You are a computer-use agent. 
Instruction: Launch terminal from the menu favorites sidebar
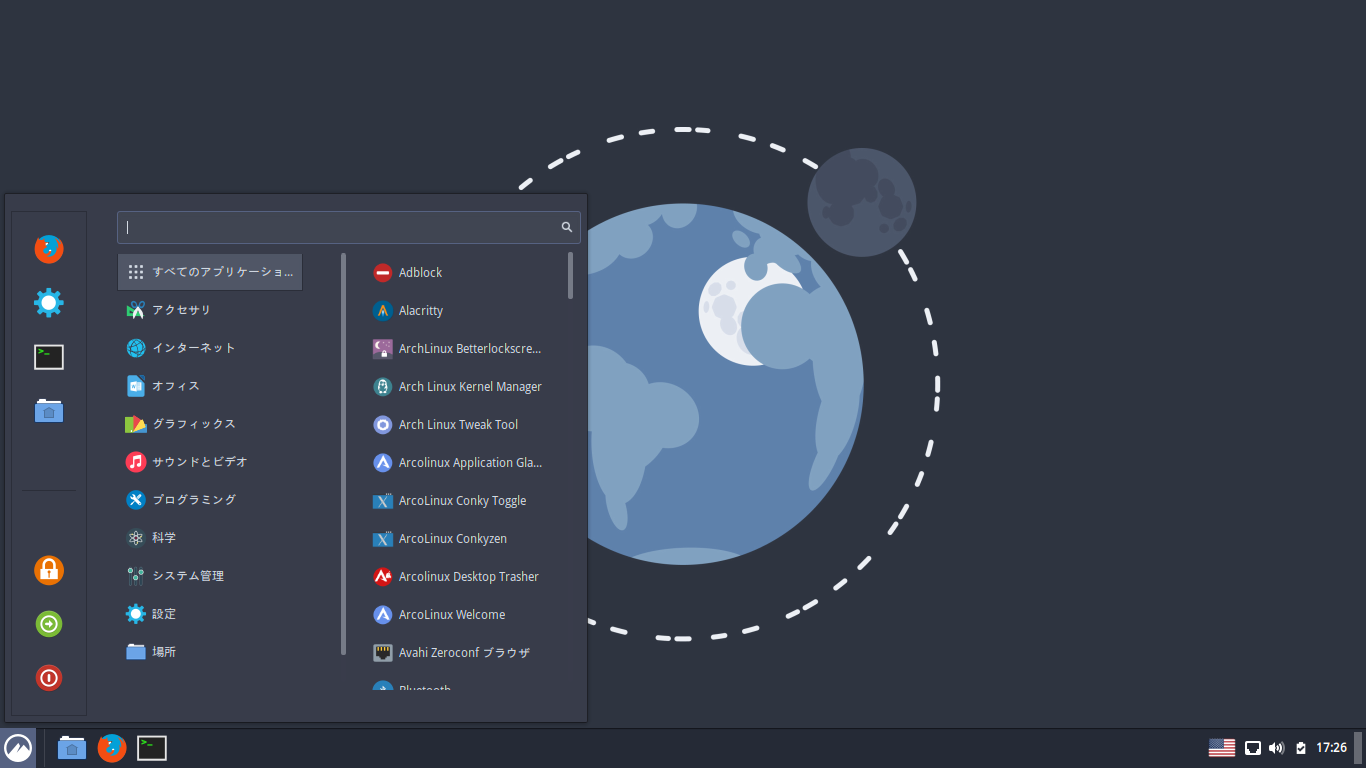tap(49, 357)
